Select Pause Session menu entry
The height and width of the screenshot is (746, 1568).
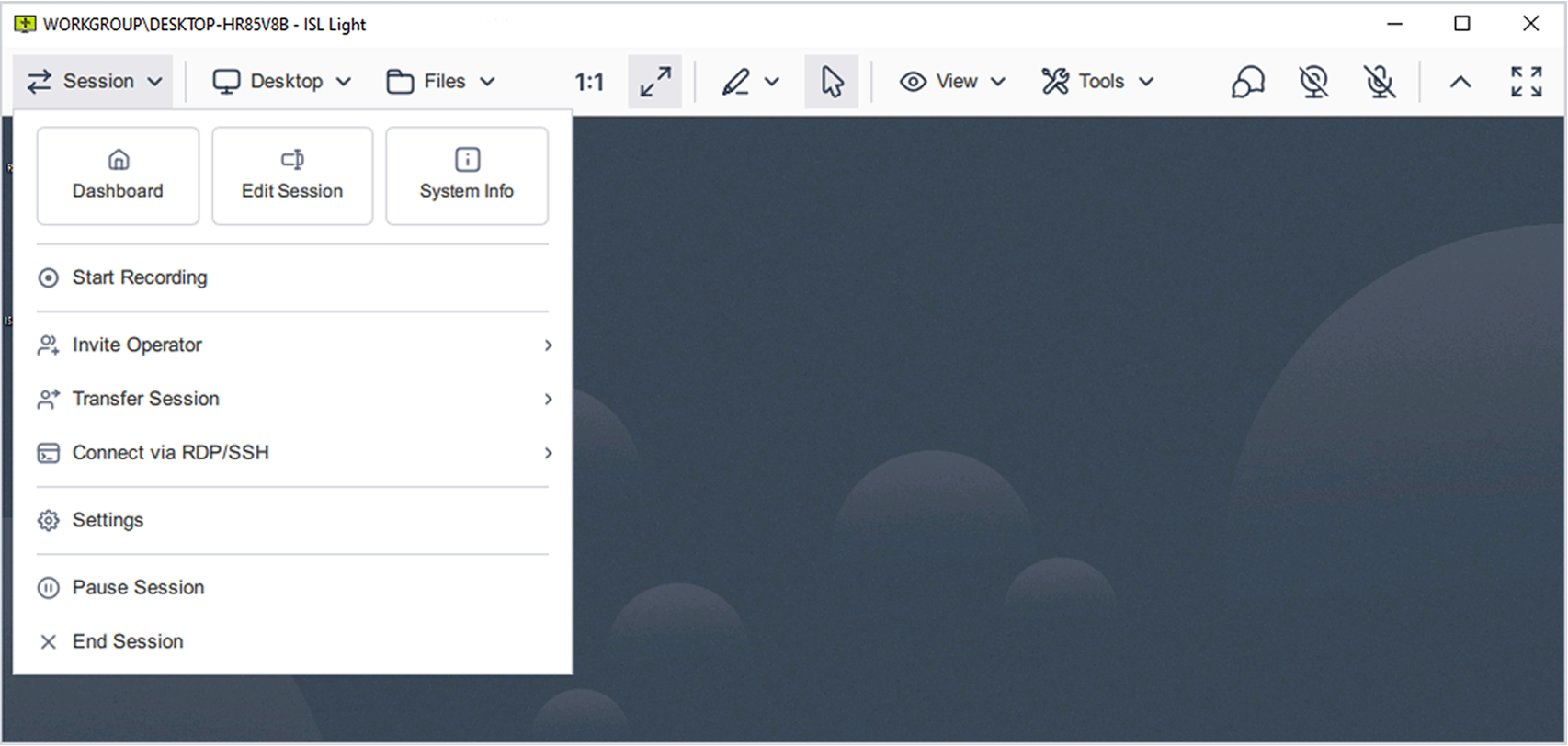138,588
